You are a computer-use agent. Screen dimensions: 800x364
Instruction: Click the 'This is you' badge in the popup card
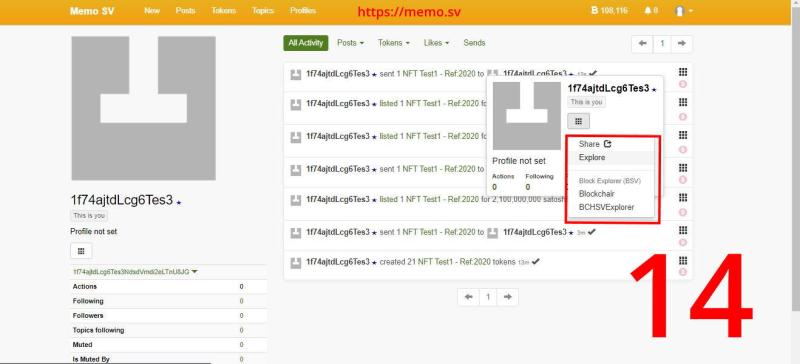[x=587, y=102]
